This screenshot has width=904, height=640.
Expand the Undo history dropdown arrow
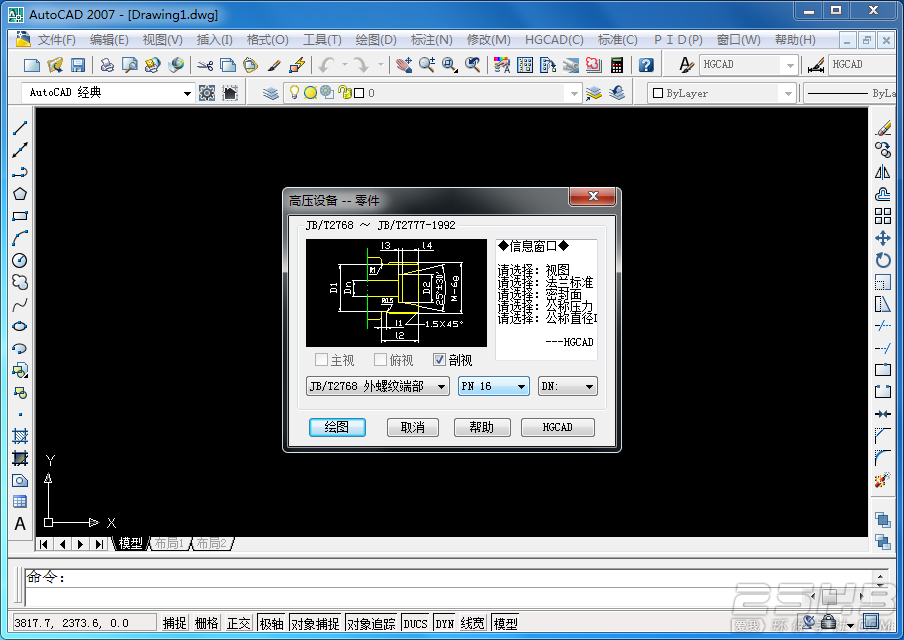click(x=345, y=65)
